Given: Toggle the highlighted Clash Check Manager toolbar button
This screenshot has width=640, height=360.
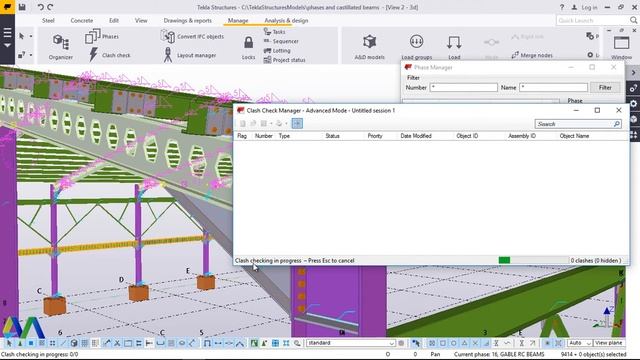Looking at the screenshot, I should click(x=297, y=123).
